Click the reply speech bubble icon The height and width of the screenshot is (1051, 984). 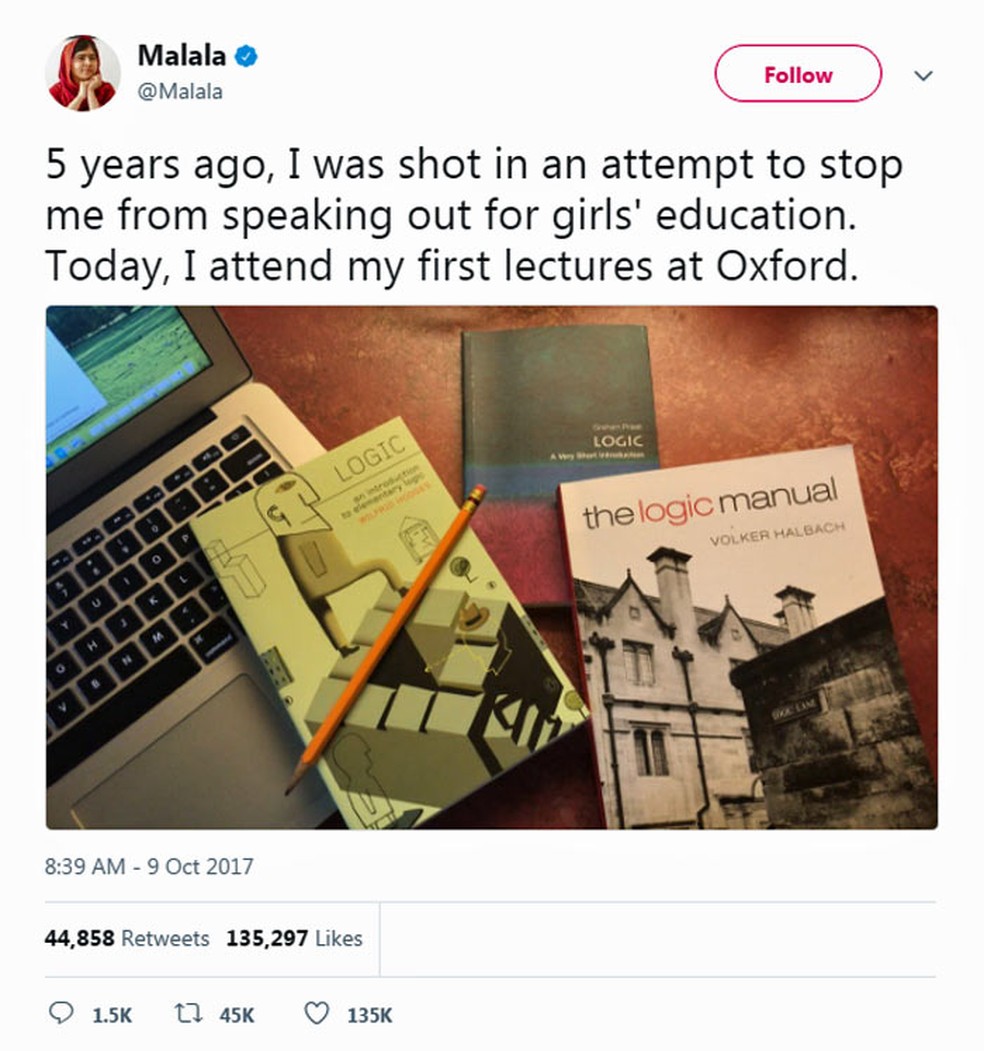62,1014
